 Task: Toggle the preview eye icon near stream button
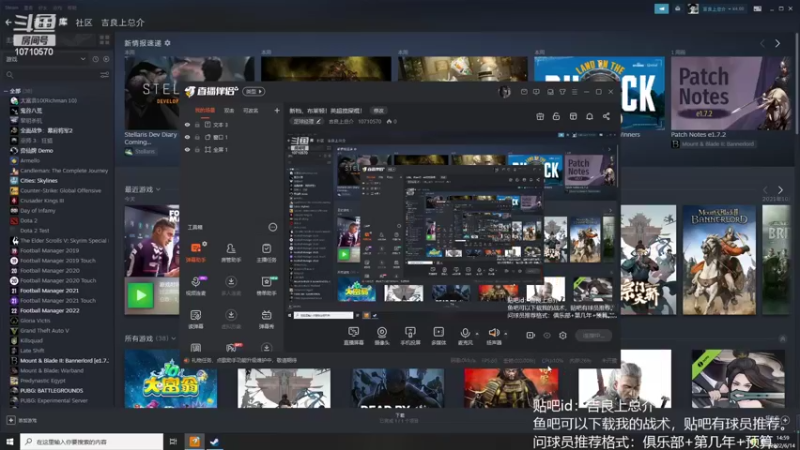[546, 335]
